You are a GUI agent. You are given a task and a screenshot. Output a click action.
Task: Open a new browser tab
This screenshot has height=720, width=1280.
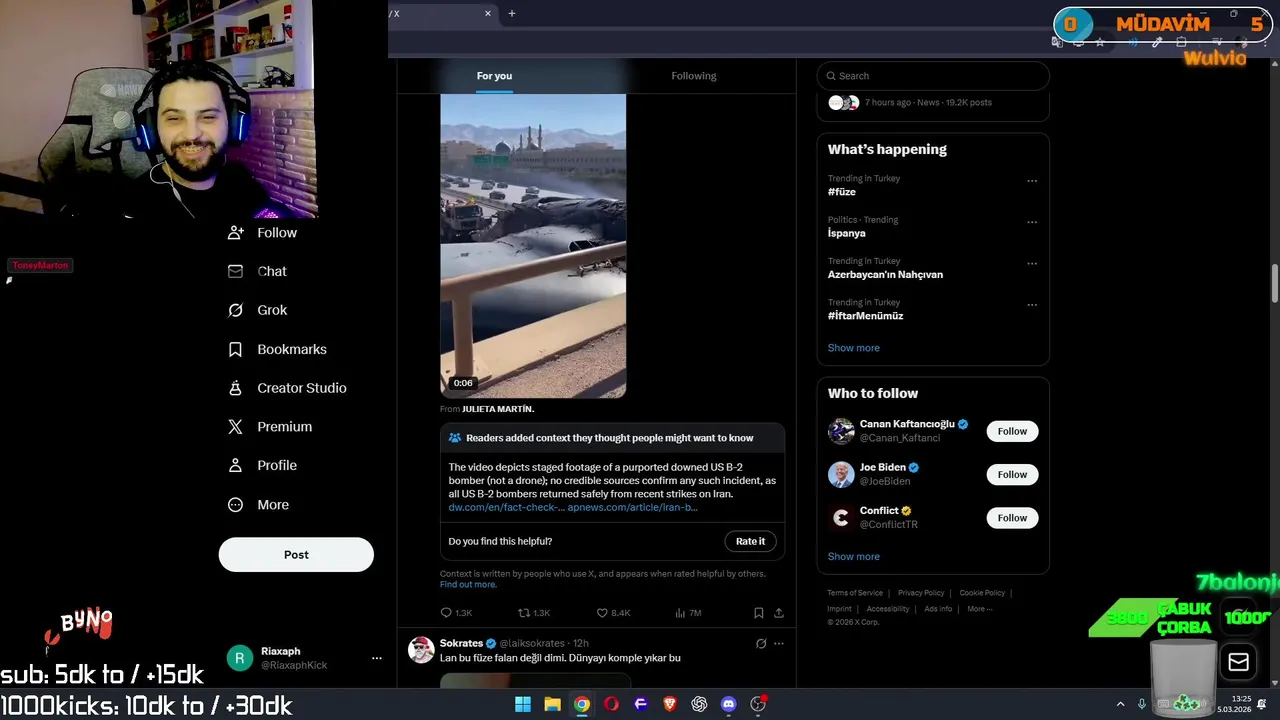512,13
